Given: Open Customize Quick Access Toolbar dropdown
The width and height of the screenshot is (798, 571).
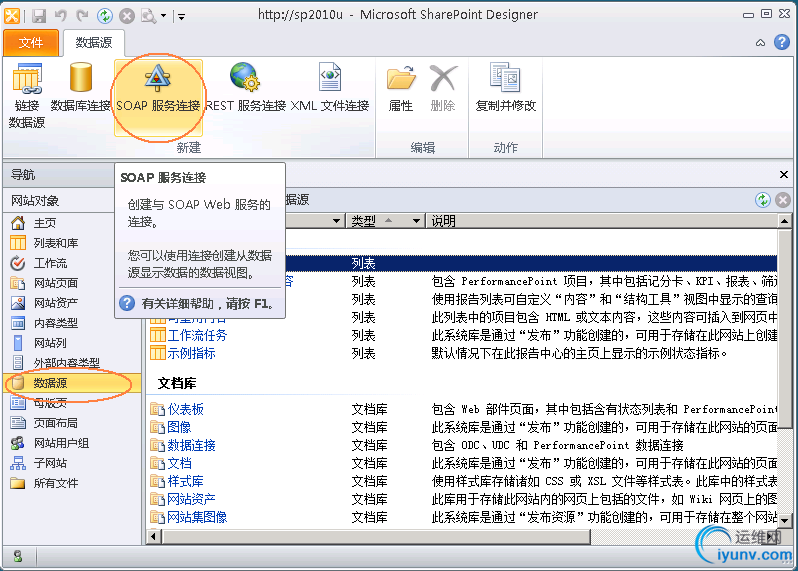Looking at the screenshot, I should coord(181,17).
